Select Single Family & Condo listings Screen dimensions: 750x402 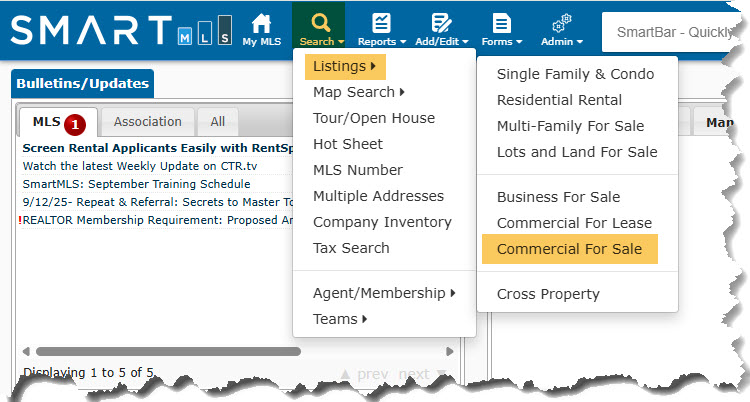click(x=575, y=74)
